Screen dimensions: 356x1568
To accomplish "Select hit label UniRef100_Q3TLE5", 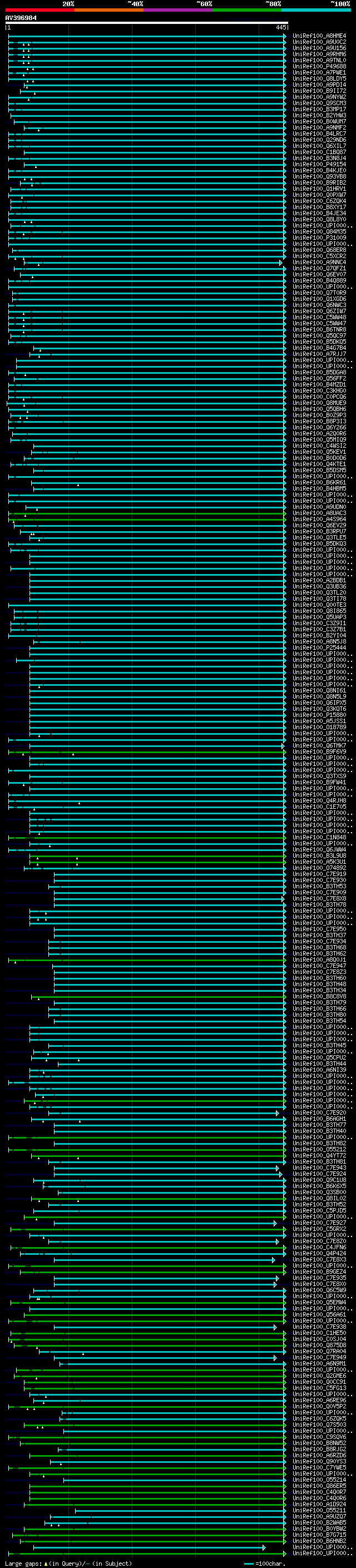I will pyautogui.click(x=319, y=538).
